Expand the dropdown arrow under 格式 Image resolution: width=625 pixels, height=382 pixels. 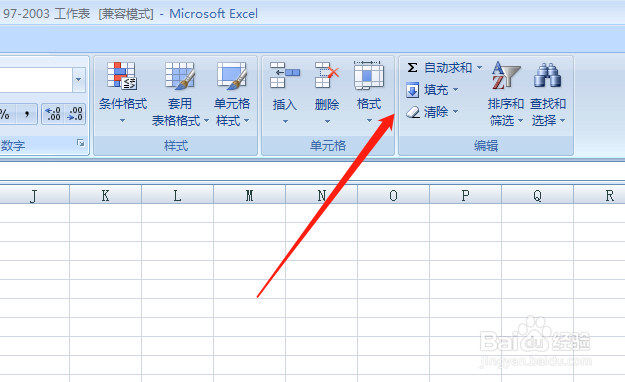(369, 120)
